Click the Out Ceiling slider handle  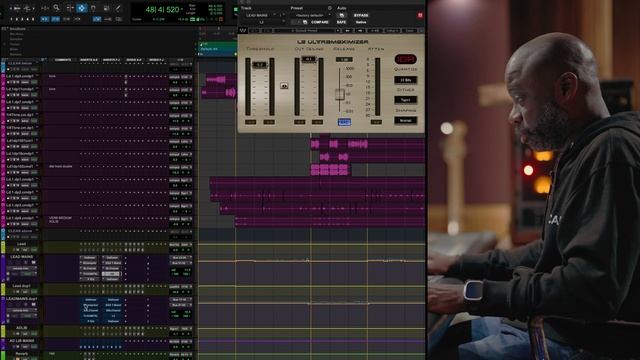(x=309, y=60)
